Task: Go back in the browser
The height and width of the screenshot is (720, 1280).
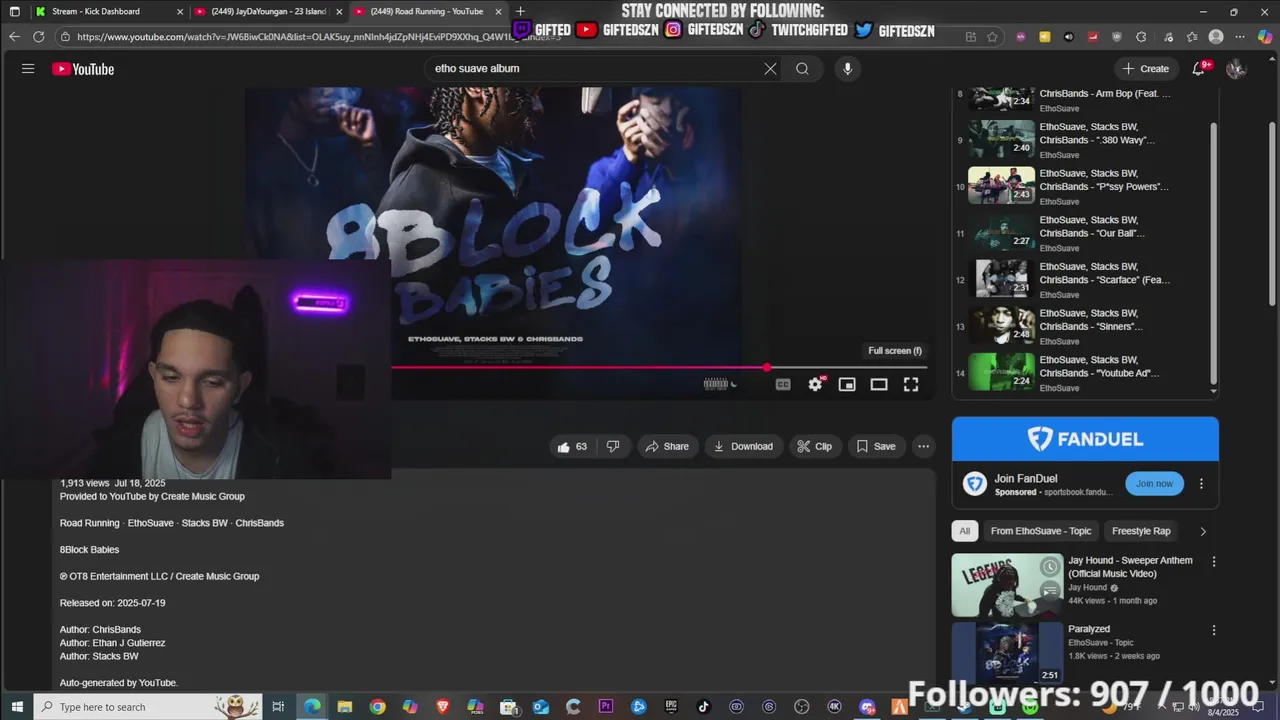Action: (14, 36)
